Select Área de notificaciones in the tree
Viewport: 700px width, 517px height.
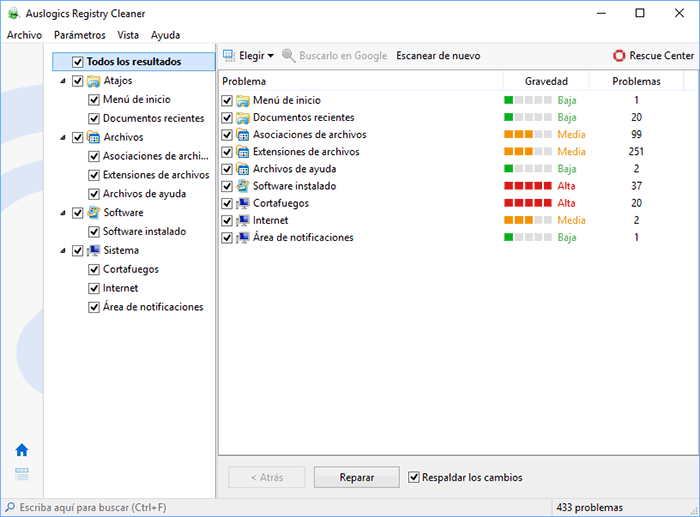pyautogui.click(x=153, y=307)
